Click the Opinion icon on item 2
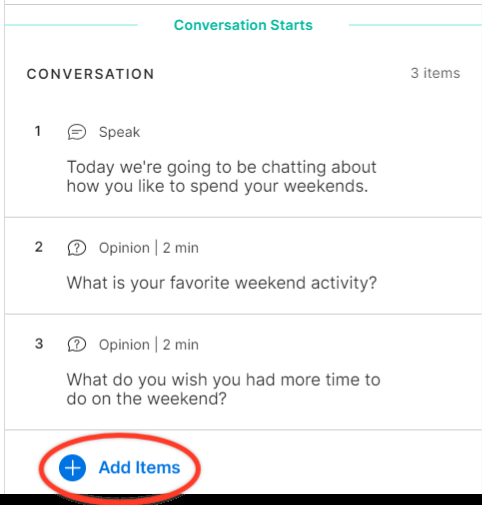Screen dimensions: 482x505 click(x=77, y=248)
